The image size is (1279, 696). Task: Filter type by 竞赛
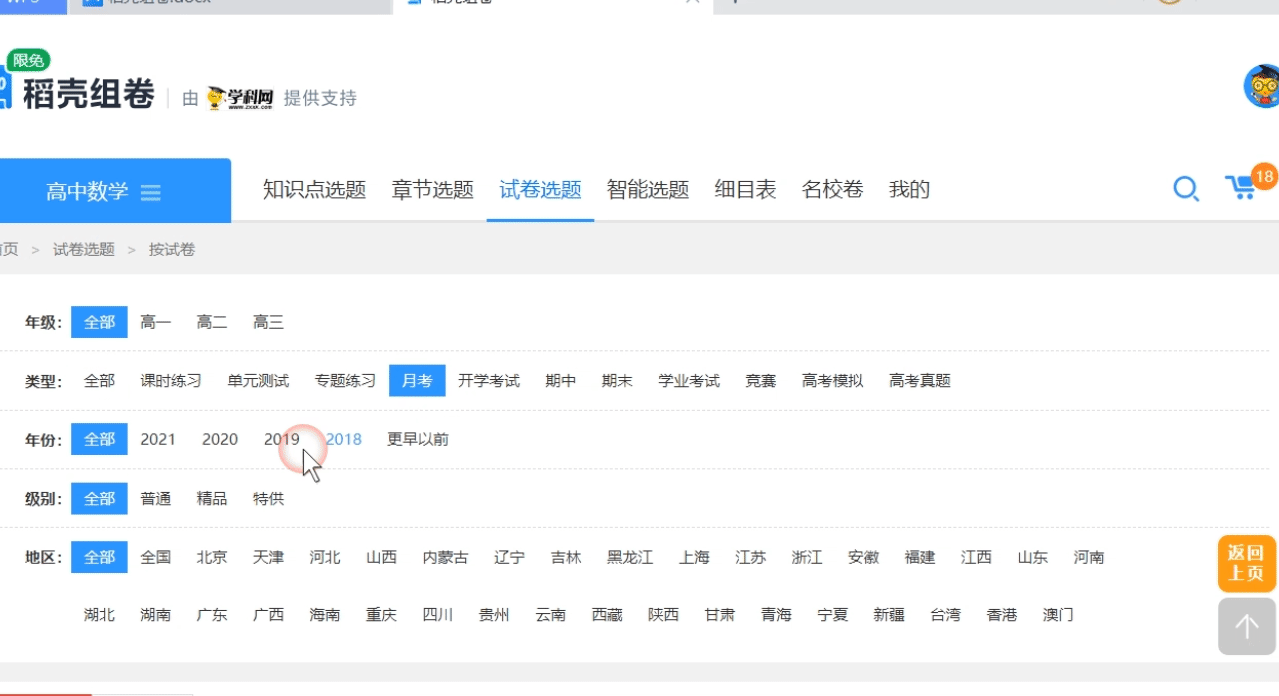coord(761,380)
